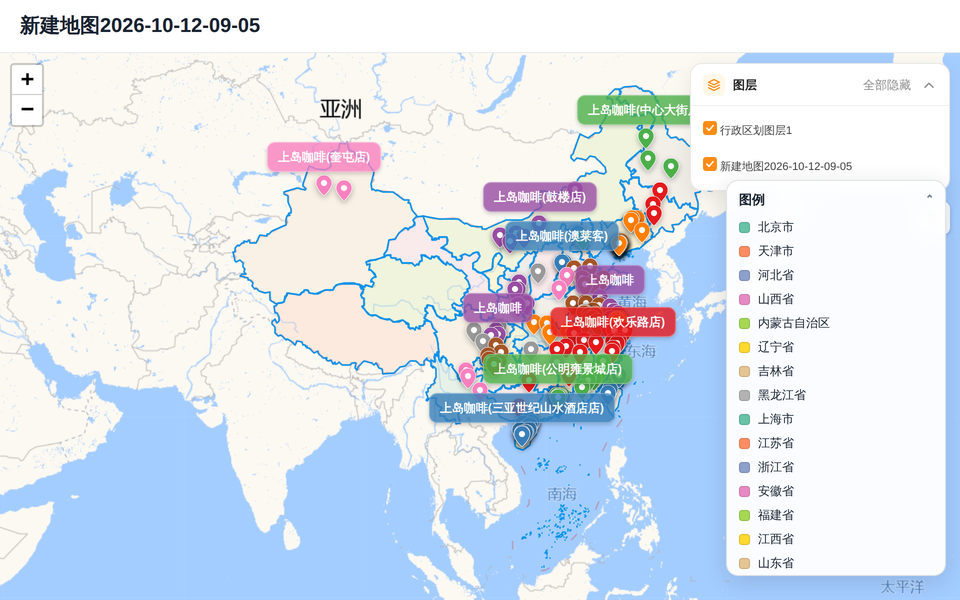Open the 上岛咖啡(欢乐路店) red map label

[613, 321]
